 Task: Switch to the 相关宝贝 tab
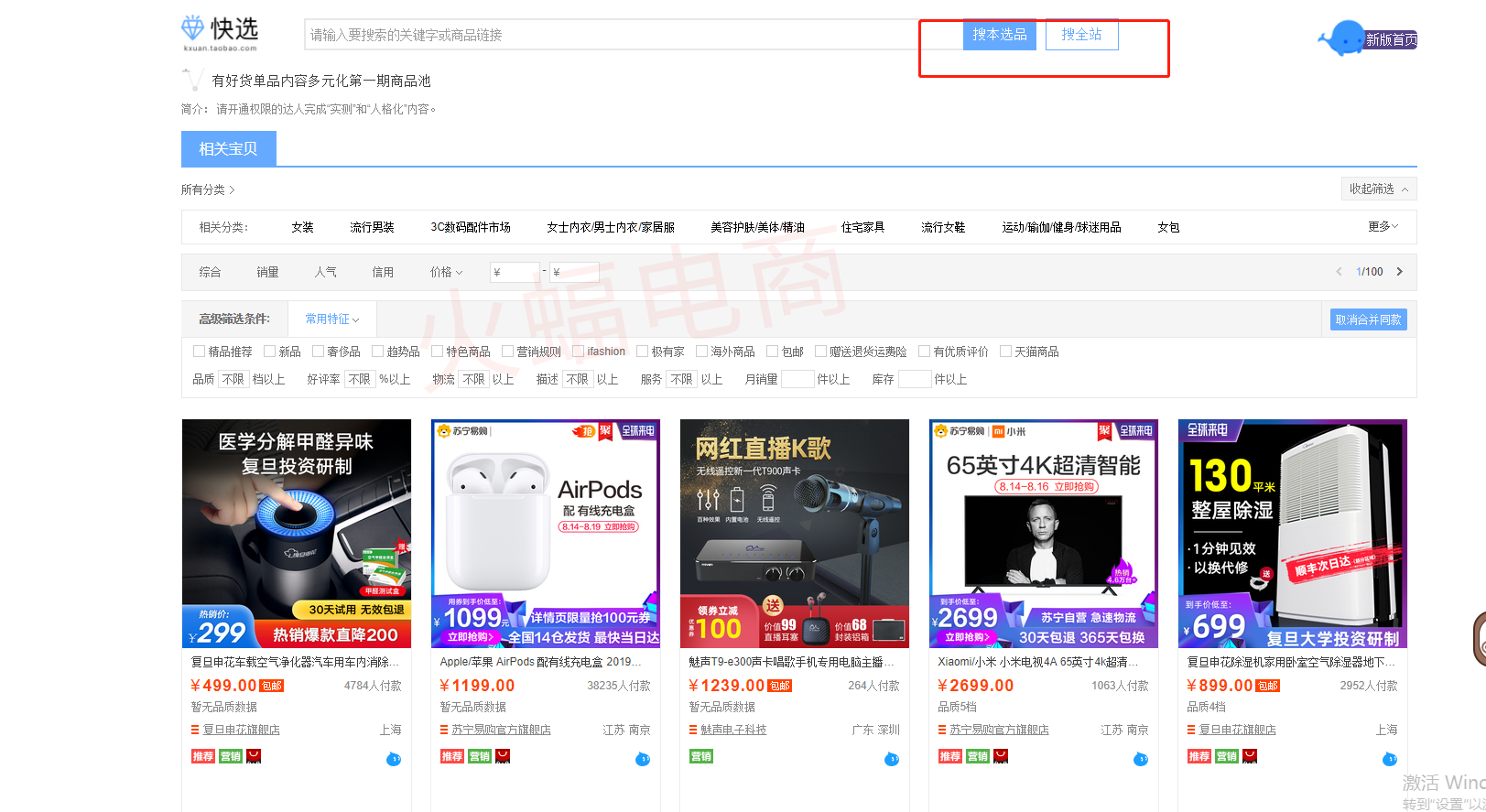coord(228,148)
